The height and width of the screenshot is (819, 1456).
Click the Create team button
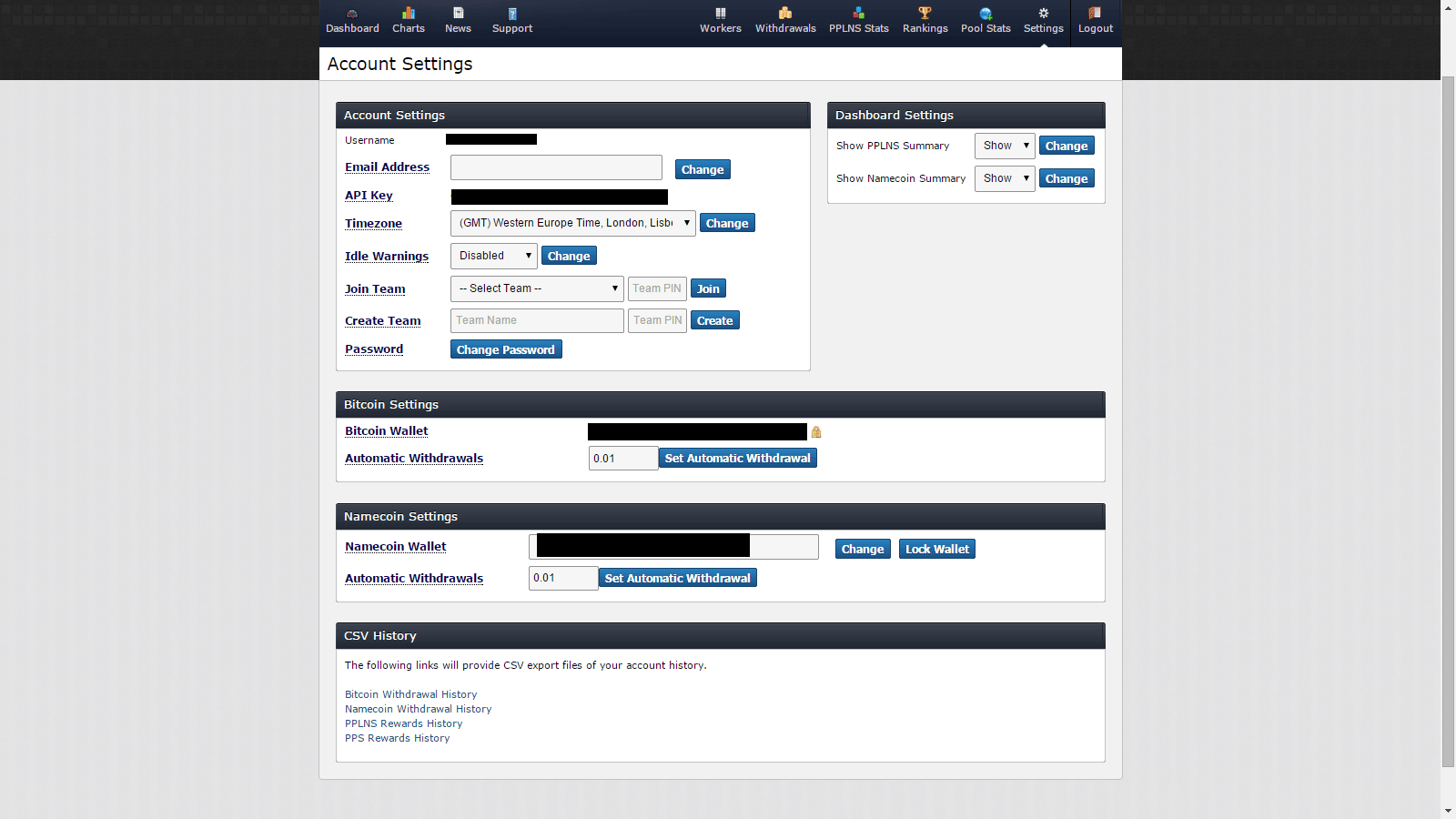[715, 320]
